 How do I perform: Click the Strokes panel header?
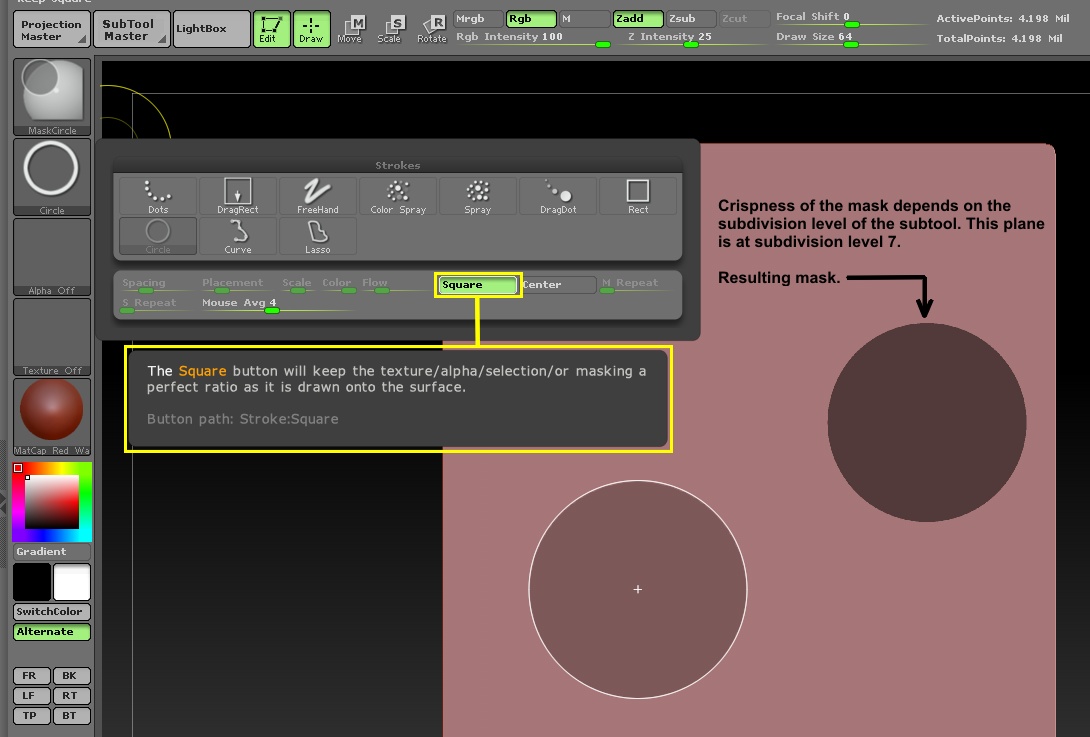[398, 165]
